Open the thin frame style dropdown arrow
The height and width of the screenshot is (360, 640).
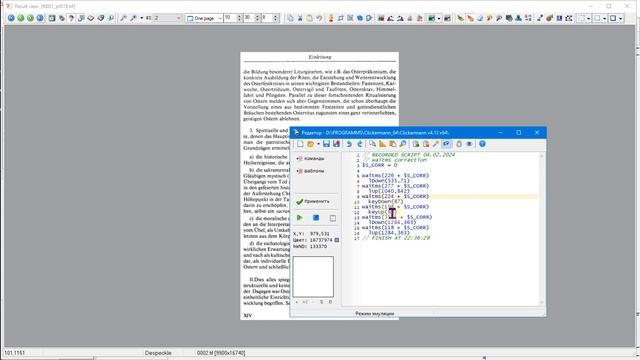click(x=604, y=18)
